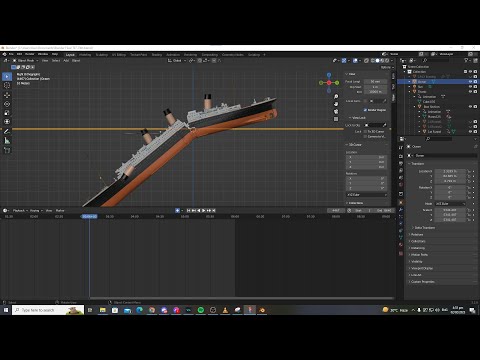This screenshot has width=480, height=360.
Task: Choose the Scale tool
Action: 7,113
